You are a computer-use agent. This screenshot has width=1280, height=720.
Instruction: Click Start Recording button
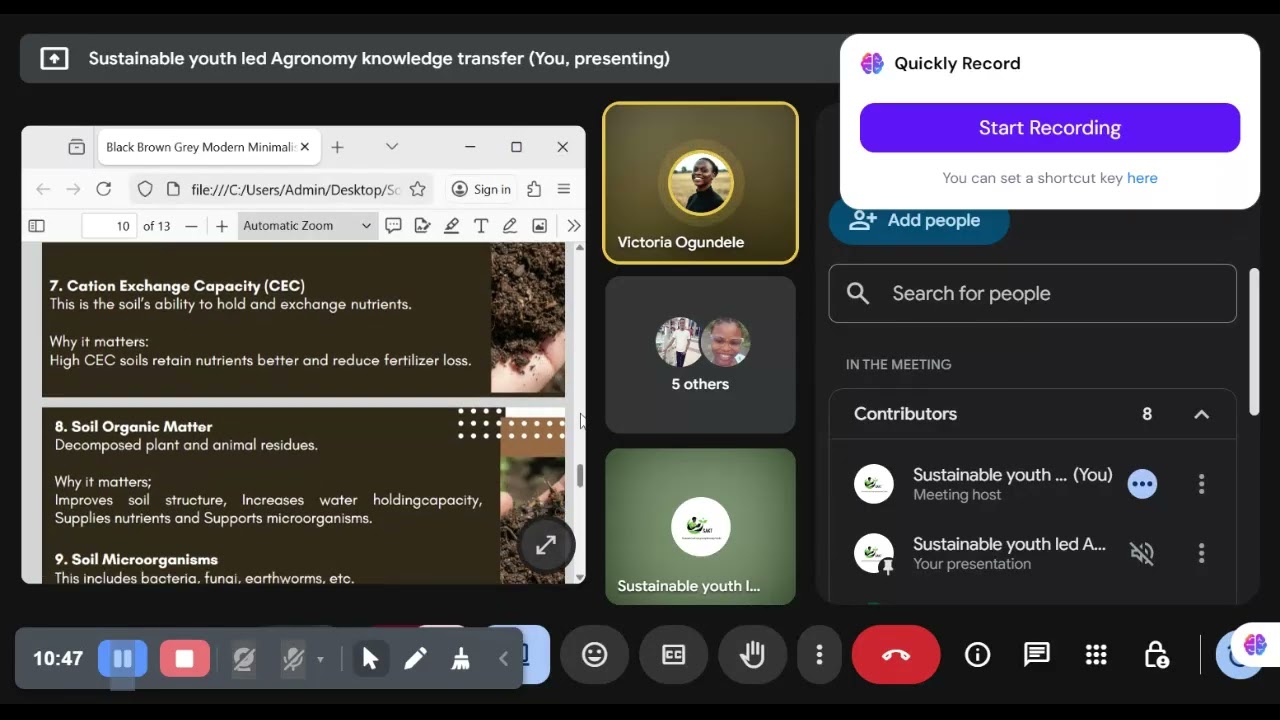tap(1050, 128)
